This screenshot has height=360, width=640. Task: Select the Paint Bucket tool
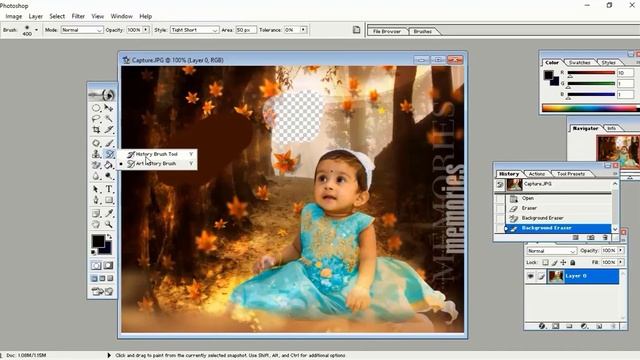(109, 165)
